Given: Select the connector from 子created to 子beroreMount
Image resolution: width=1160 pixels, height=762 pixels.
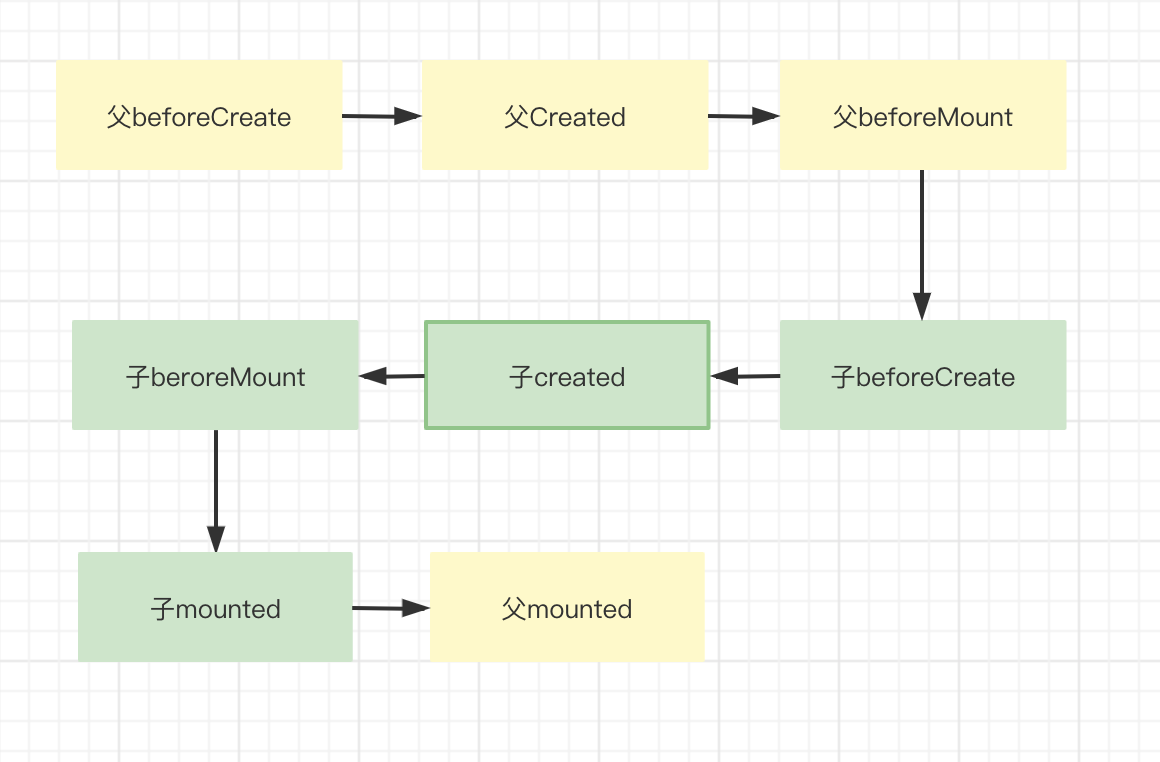Looking at the screenshot, I should (392, 376).
